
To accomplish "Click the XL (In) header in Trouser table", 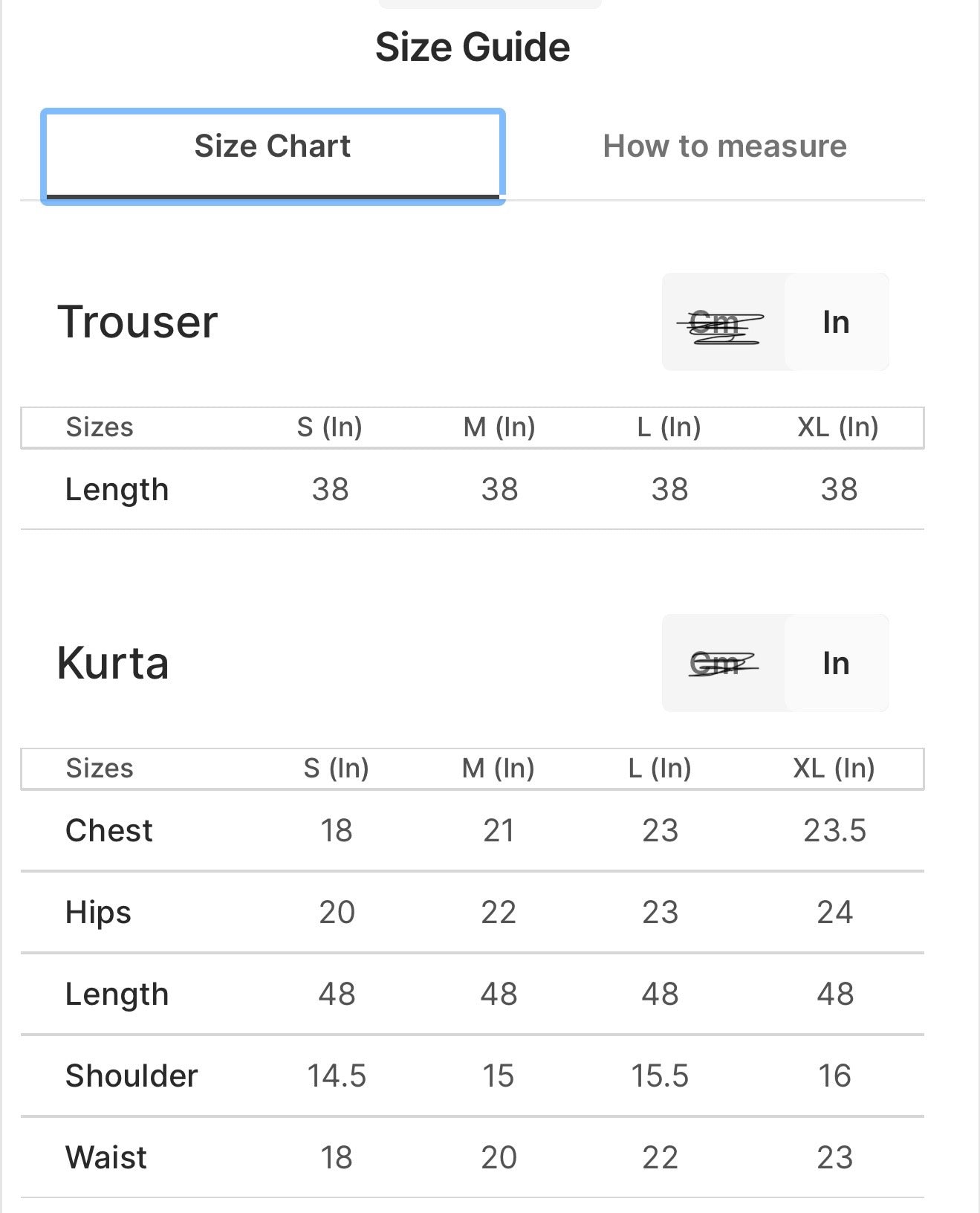I will (x=838, y=427).
